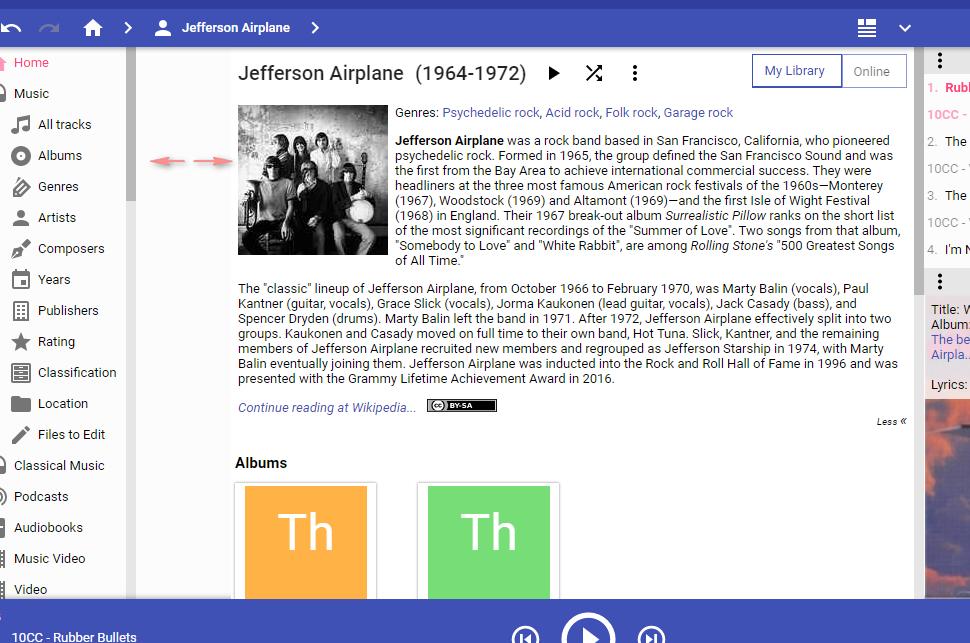Open artist three-dot options menu
970x643 pixels.
[635, 73]
